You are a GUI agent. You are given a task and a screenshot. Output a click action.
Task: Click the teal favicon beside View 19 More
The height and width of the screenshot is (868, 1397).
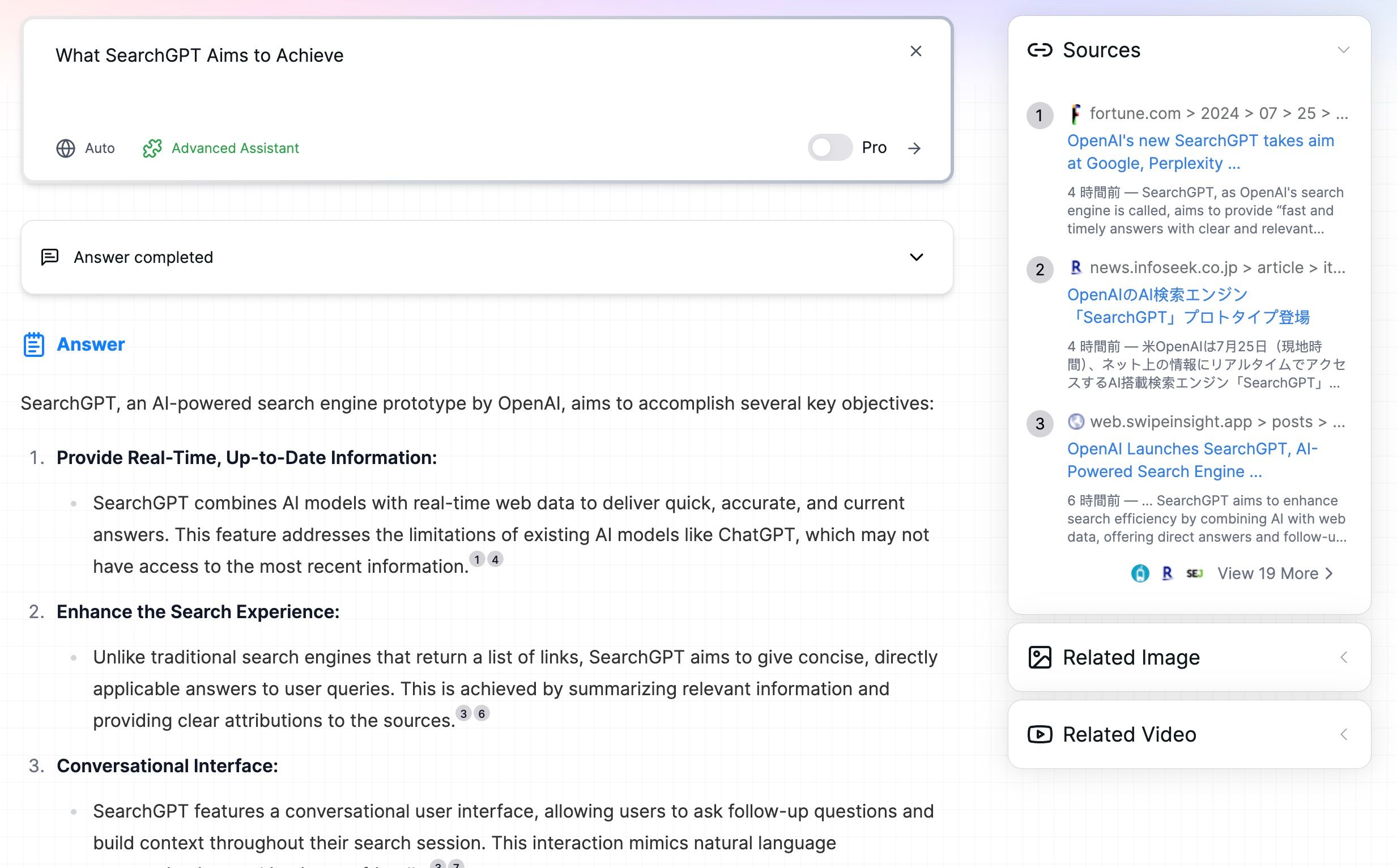(x=1140, y=573)
